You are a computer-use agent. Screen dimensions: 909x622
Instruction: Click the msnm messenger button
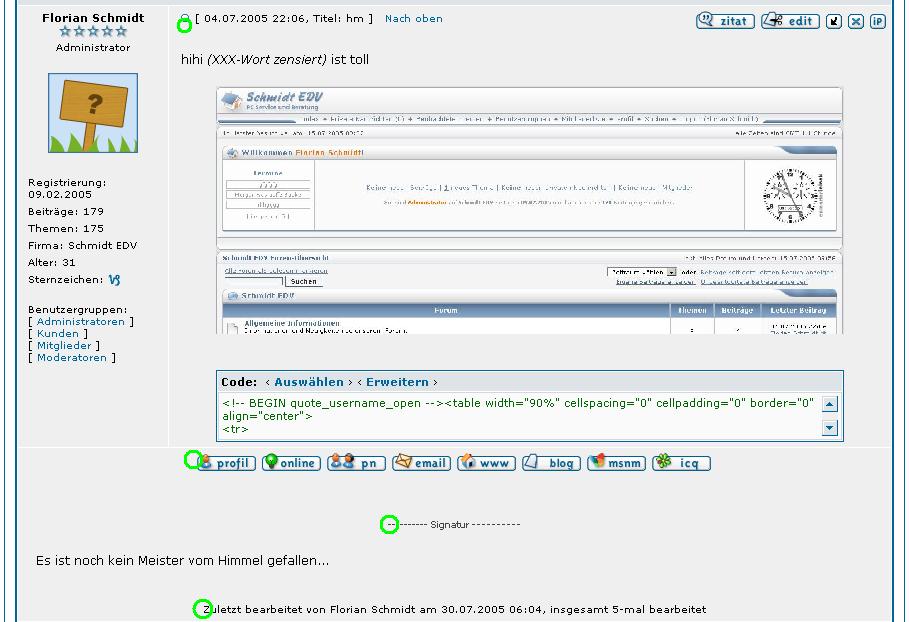(x=616, y=463)
